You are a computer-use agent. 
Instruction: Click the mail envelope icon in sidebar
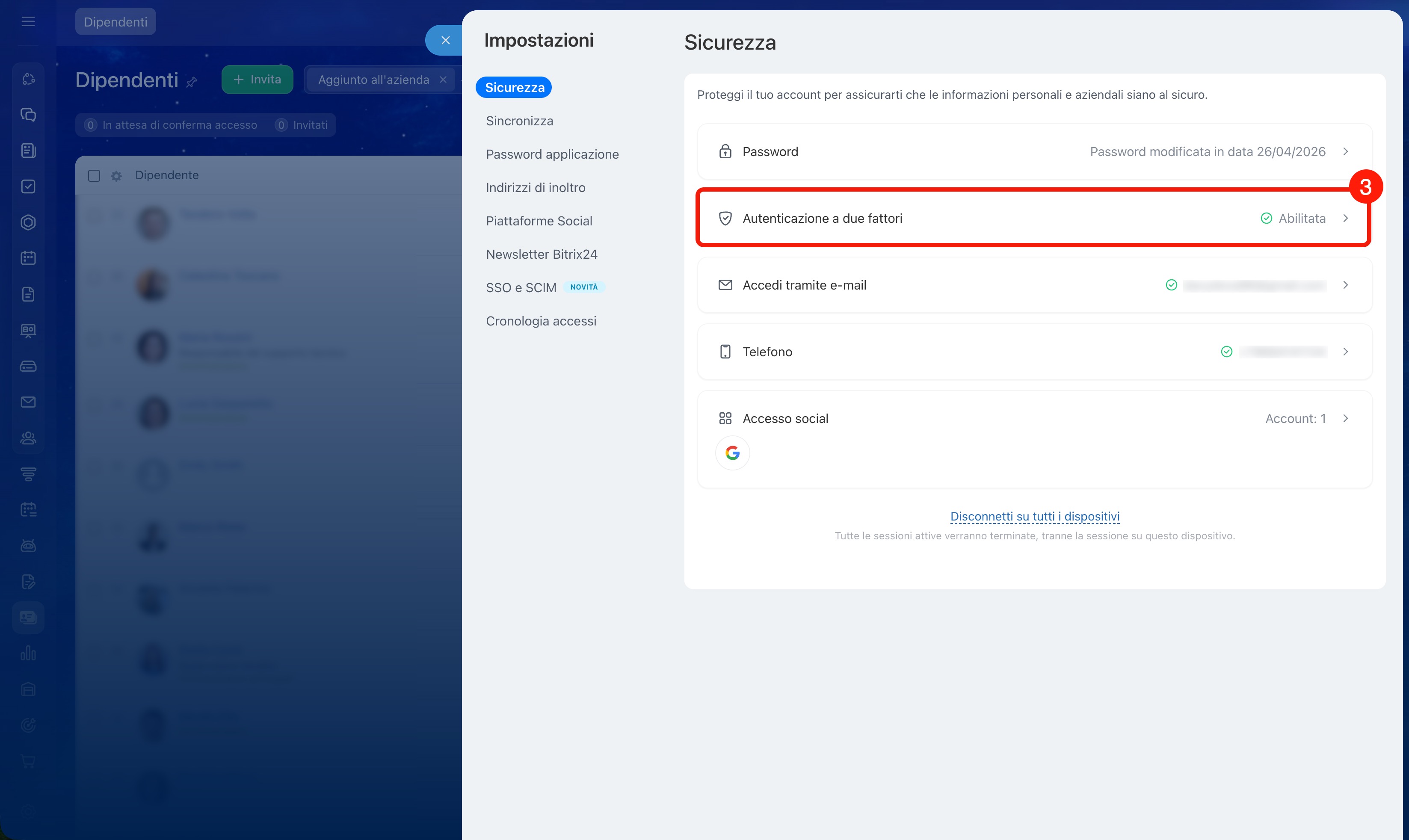click(x=28, y=402)
